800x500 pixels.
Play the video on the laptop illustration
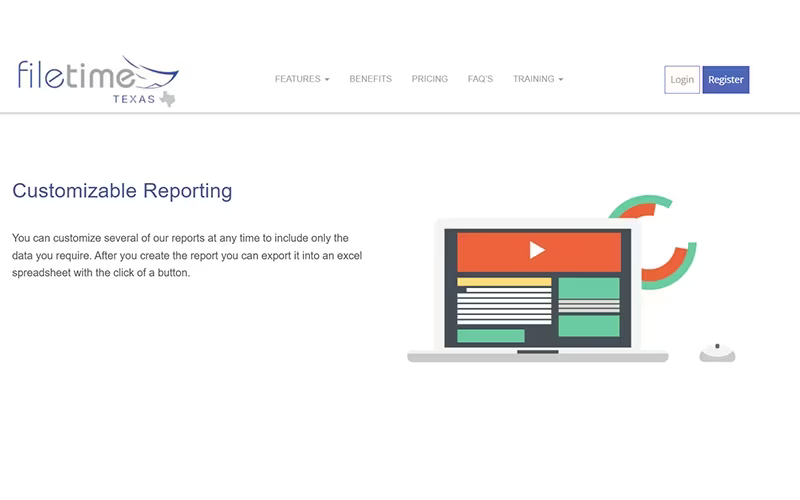pyautogui.click(x=537, y=250)
